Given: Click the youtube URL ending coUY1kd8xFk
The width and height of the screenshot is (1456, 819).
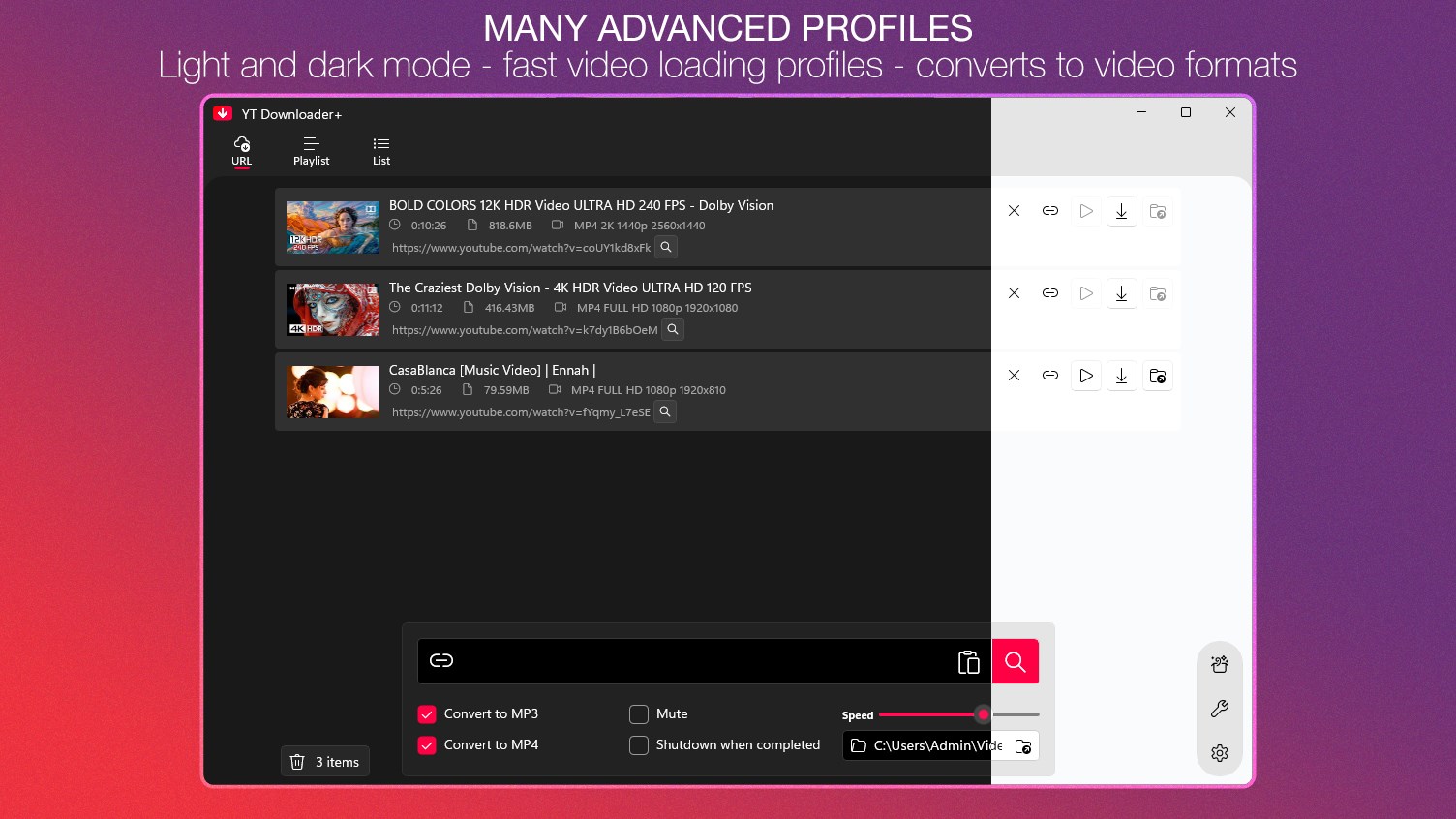Looking at the screenshot, I should [521, 248].
